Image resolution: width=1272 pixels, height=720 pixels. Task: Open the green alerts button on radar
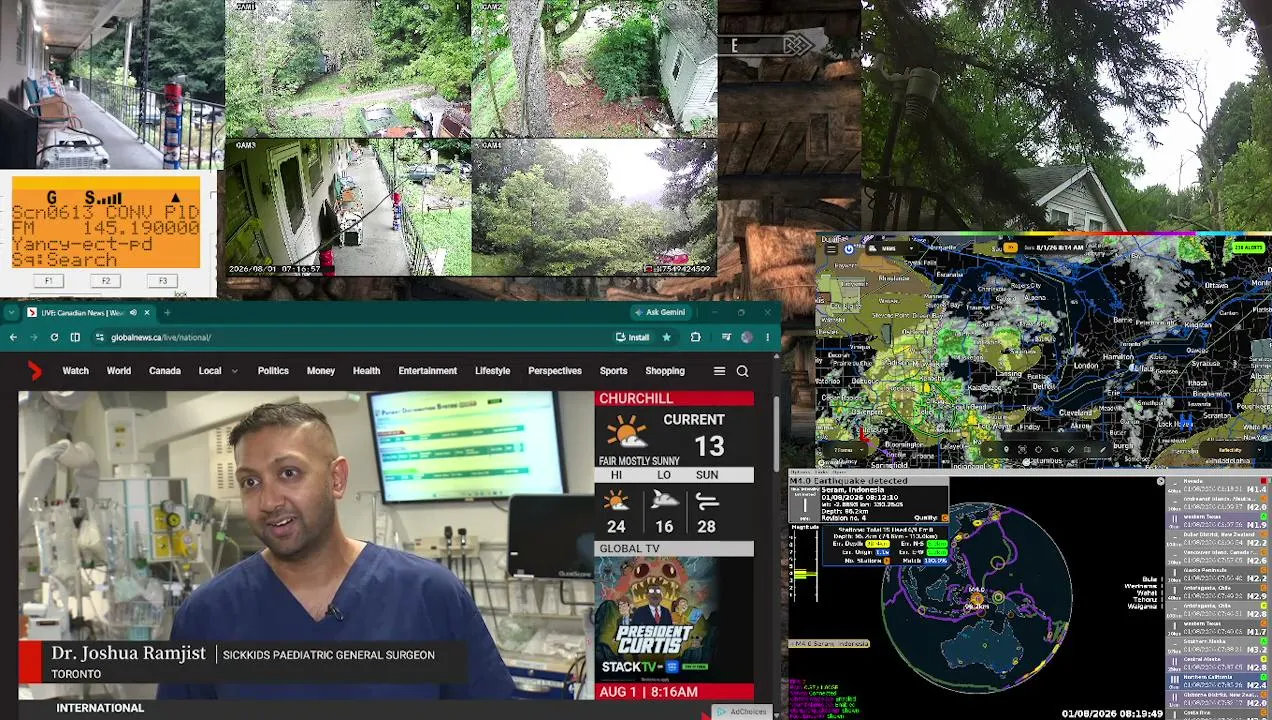coord(1249,247)
